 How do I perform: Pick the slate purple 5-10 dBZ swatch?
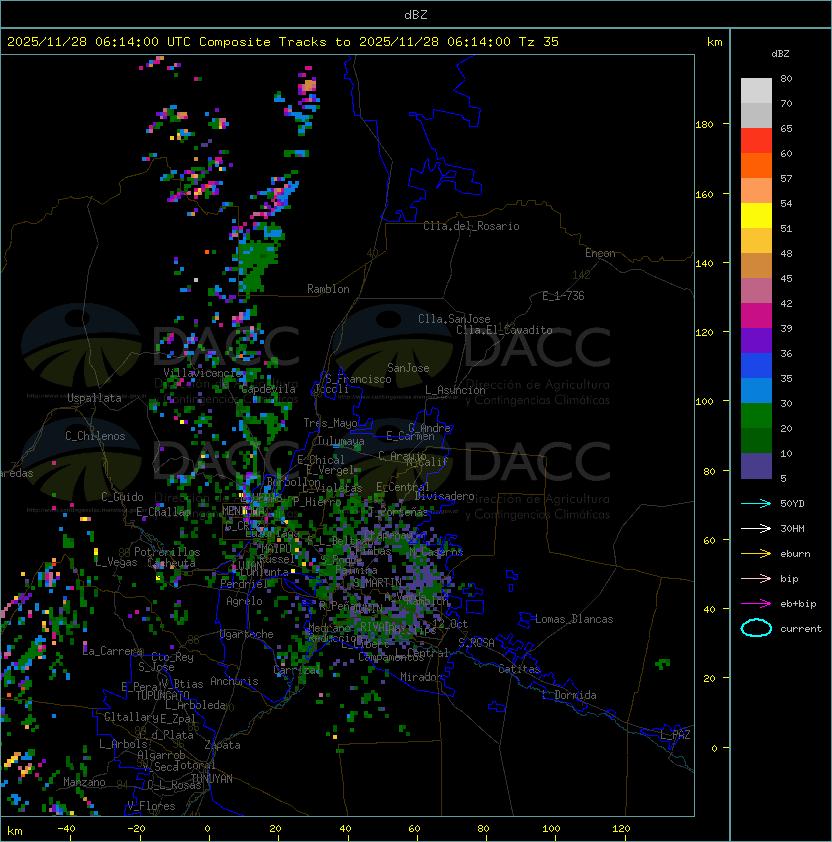click(x=756, y=466)
